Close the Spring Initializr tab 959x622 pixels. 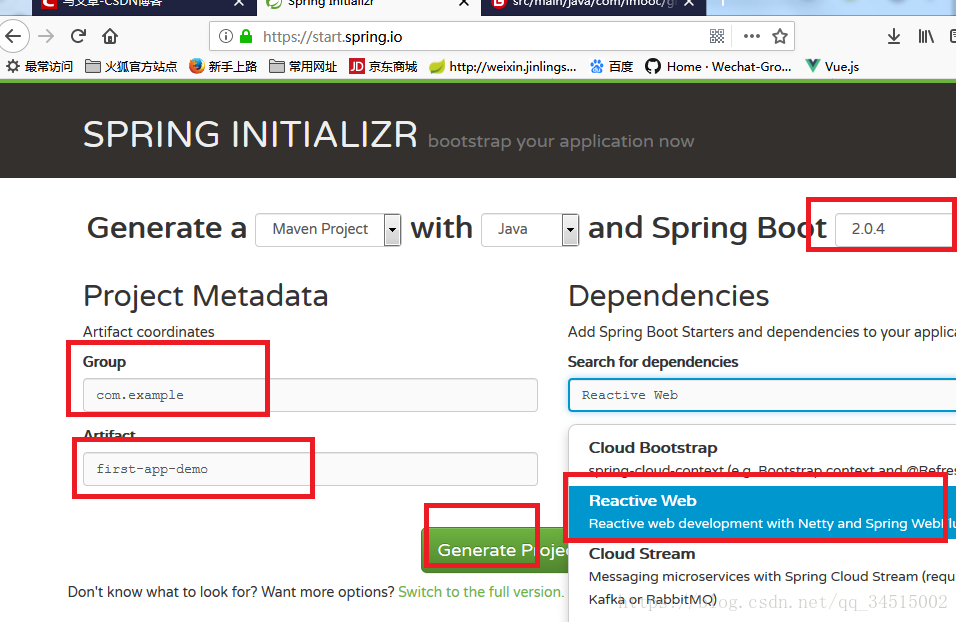[464, 4]
